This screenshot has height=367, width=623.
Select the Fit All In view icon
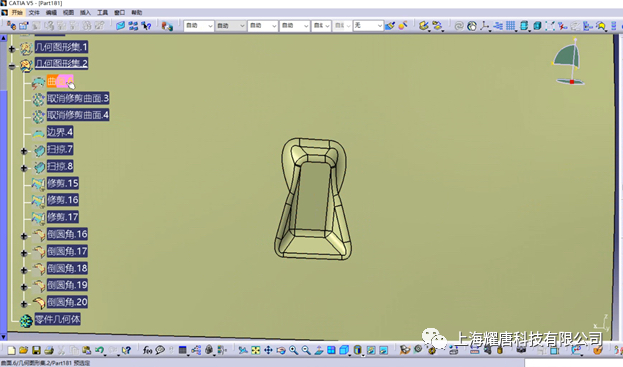coord(255,350)
